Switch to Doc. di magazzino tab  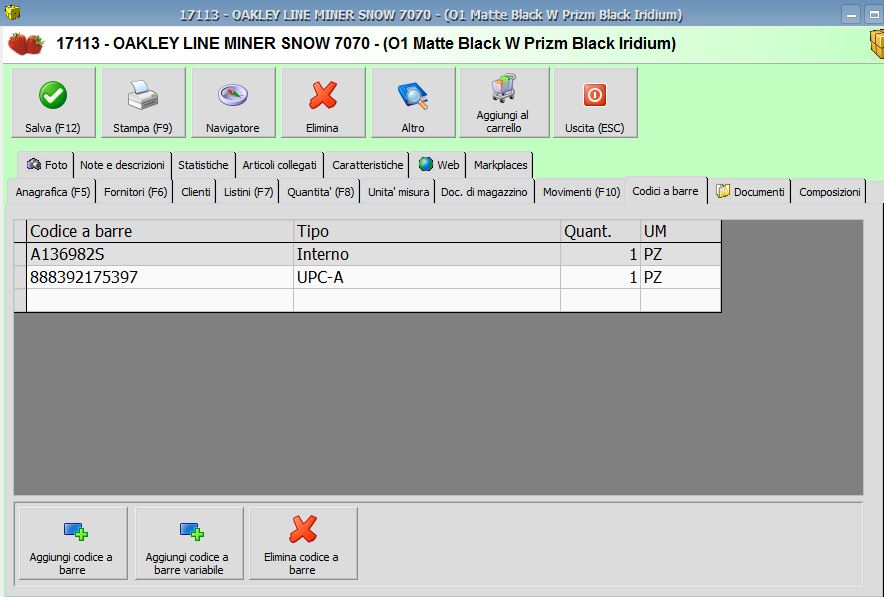point(484,192)
